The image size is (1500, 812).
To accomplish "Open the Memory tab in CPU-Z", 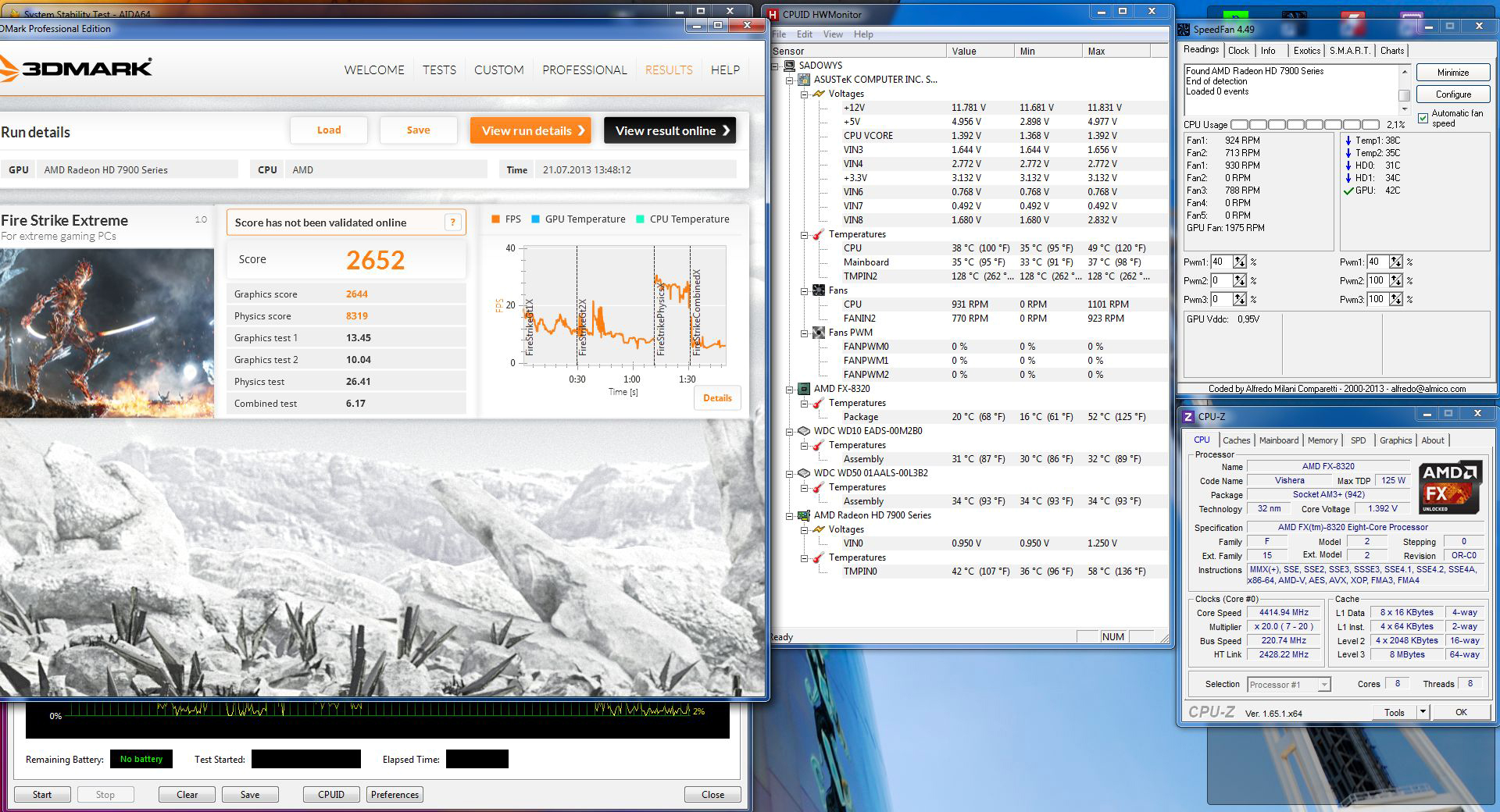I will 1322,440.
